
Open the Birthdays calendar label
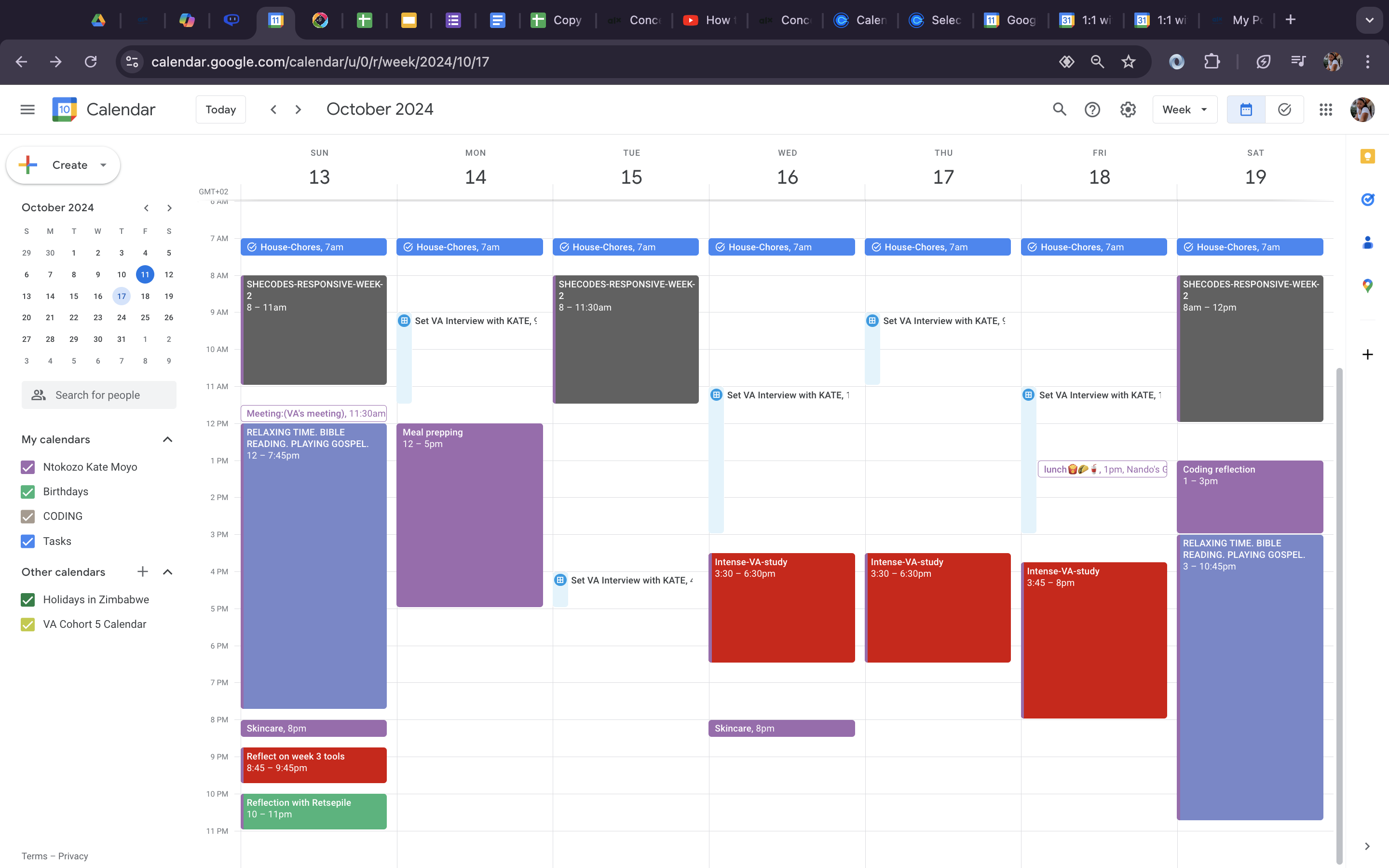pos(65,491)
